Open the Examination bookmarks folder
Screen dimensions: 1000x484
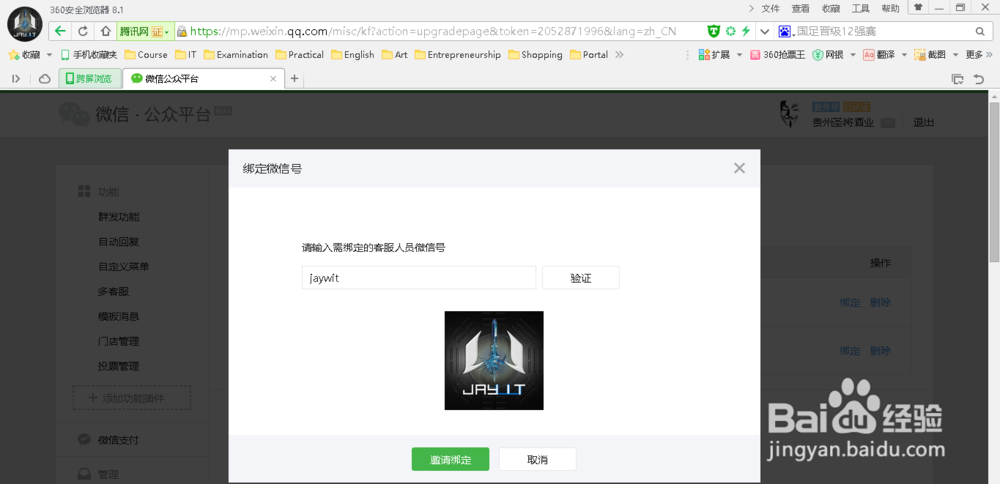236,55
